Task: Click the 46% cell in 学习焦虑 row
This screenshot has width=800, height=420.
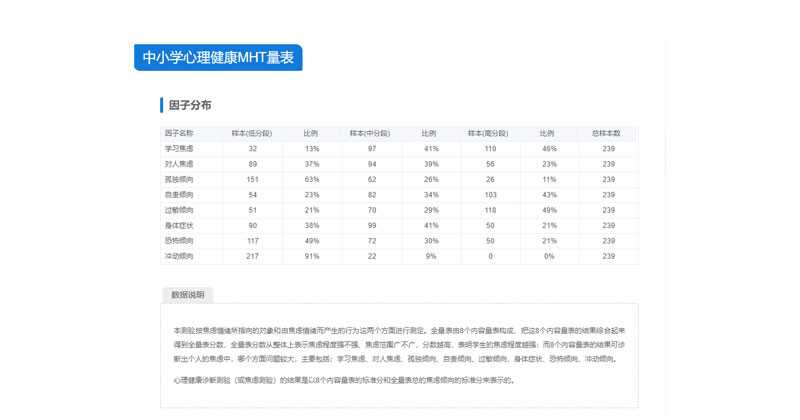Action: [549, 149]
